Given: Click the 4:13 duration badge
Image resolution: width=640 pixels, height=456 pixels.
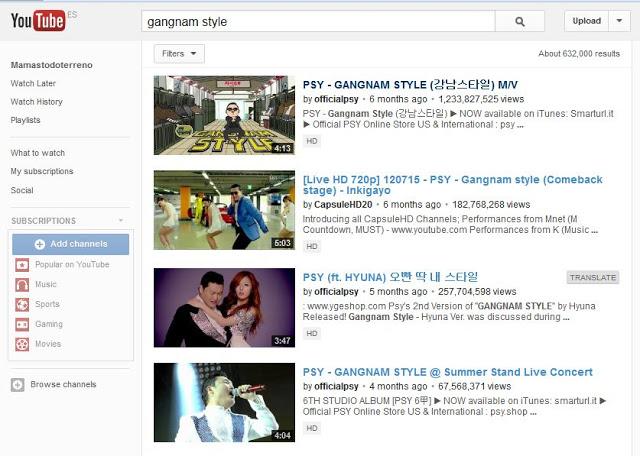Looking at the screenshot, I should [x=282, y=148].
